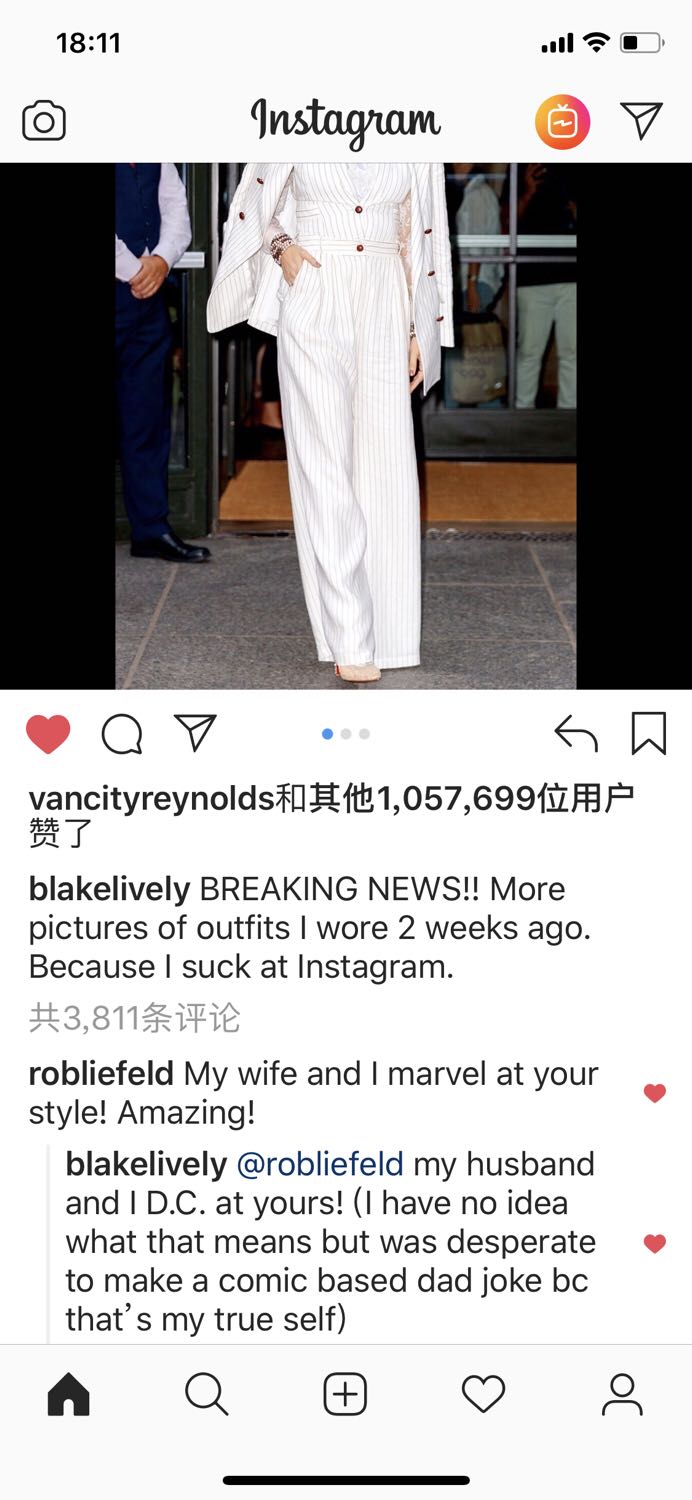Screen dimensions: 692x1500
Task: Tap the @robliefeld mention
Action: [320, 1164]
